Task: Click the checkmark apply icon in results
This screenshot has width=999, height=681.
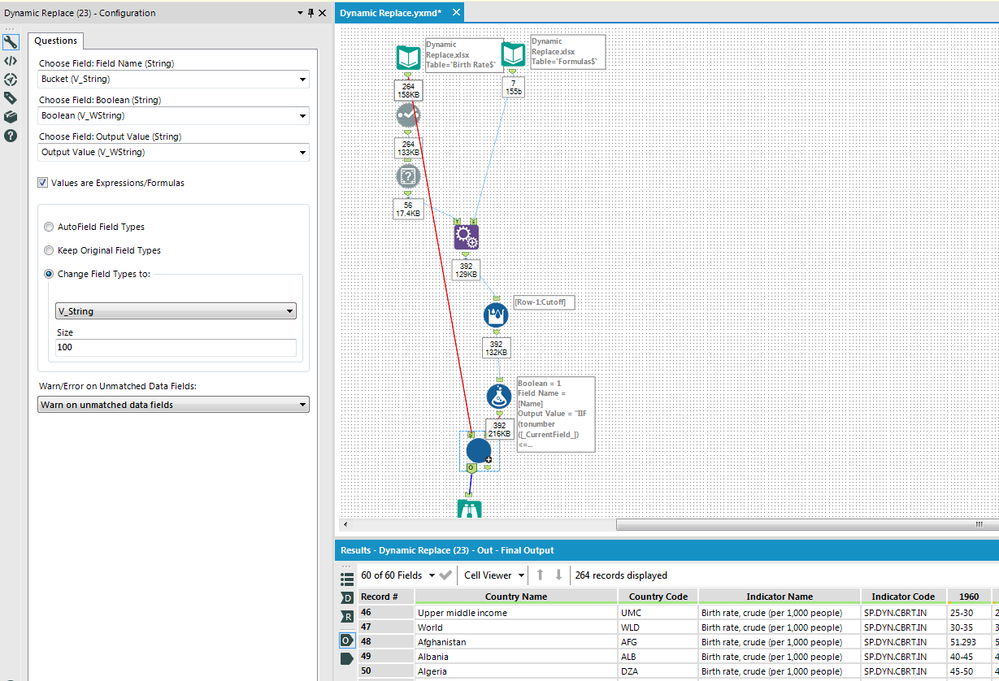Action: [x=445, y=575]
